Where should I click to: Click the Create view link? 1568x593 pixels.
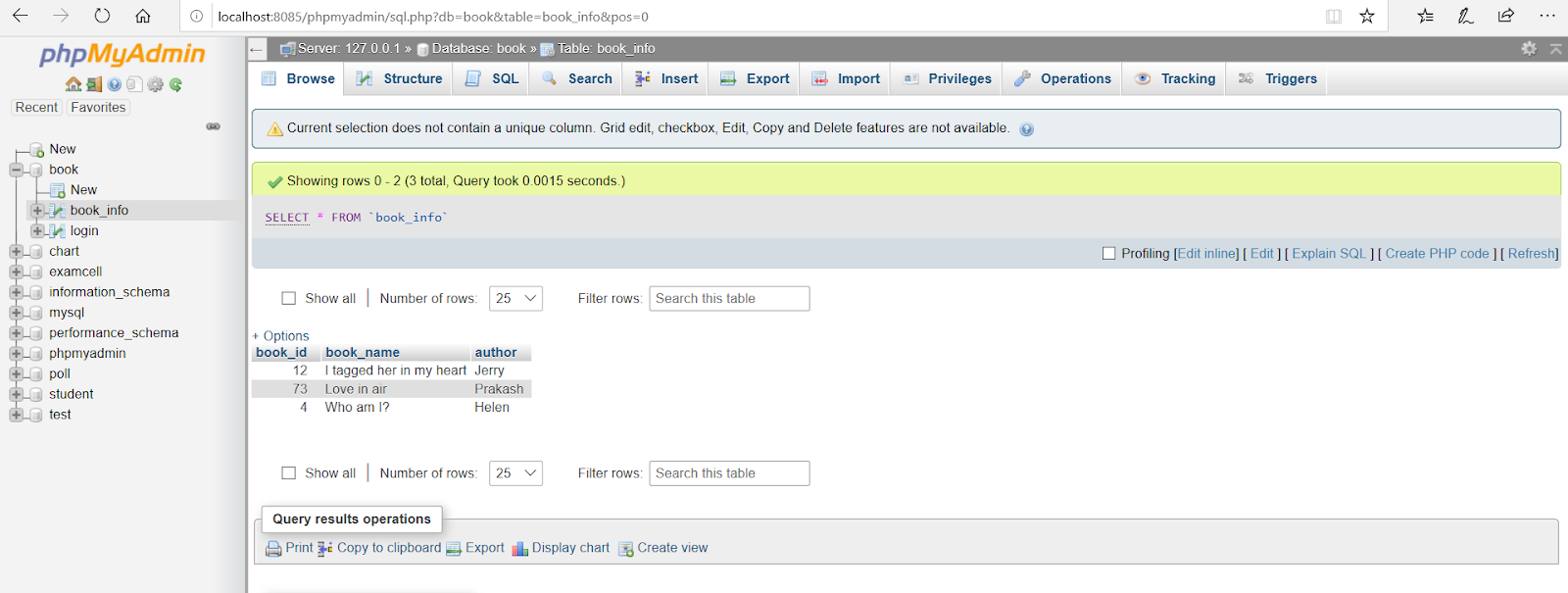tap(662, 548)
